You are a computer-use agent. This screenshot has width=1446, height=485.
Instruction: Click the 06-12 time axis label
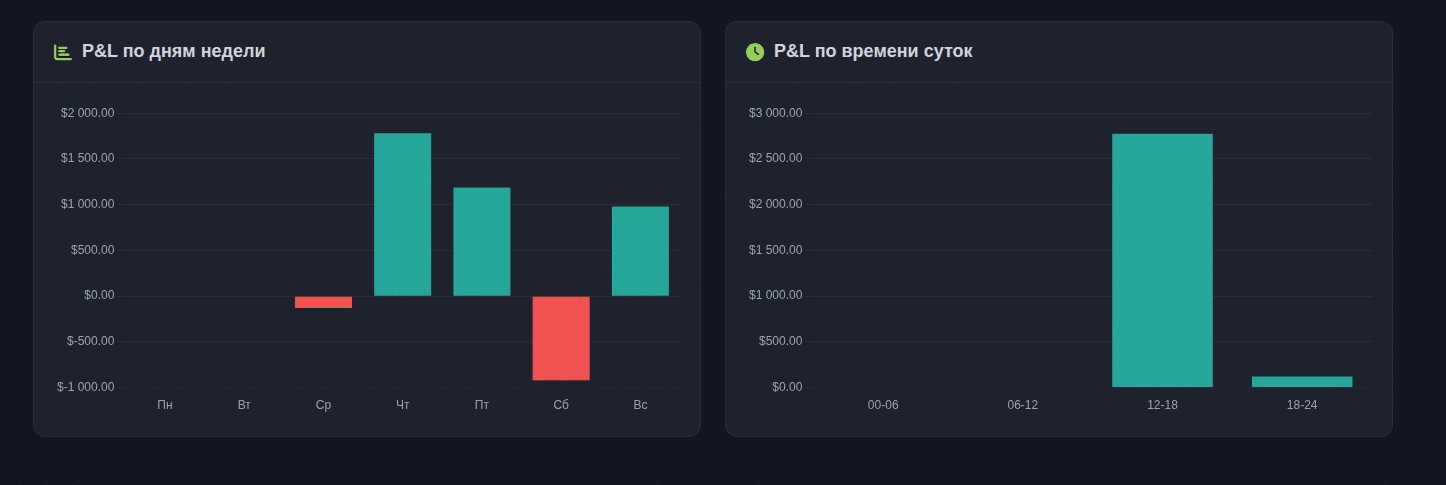tap(1022, 405)
